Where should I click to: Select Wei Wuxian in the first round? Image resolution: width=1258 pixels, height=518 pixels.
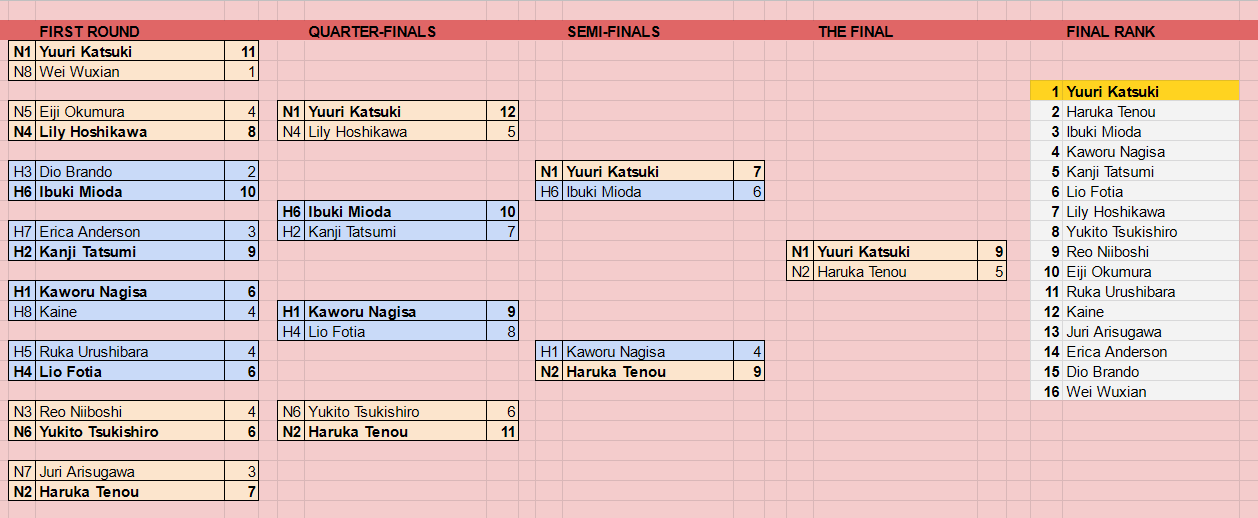(x=130, y=72)
